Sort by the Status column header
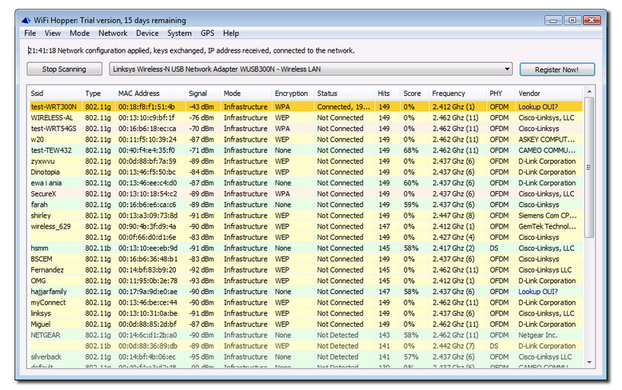The height and width of the screenshot is (390, 622). click(x=327, y=93)
